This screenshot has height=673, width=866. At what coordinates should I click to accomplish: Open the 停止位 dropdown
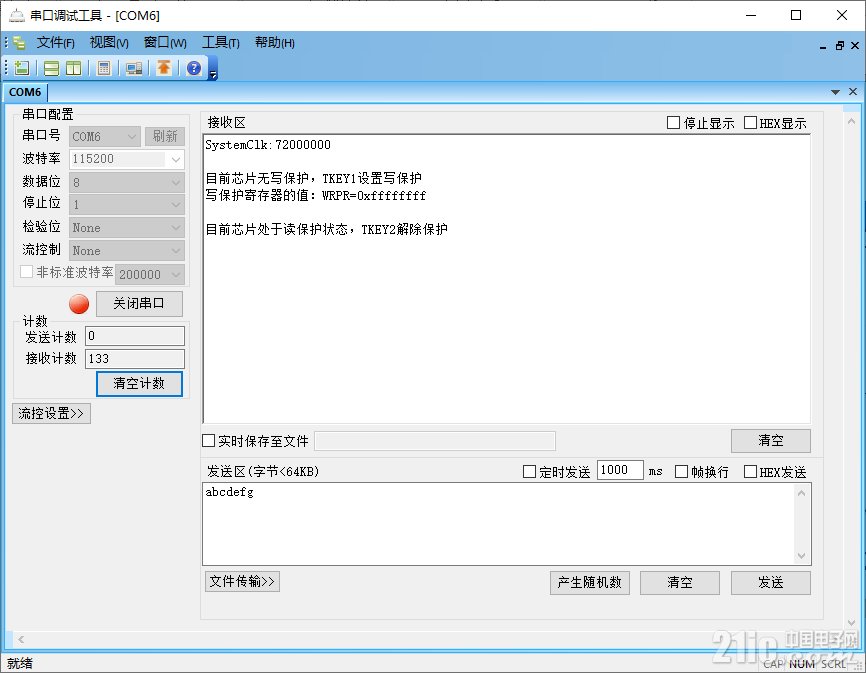(127, 205)
